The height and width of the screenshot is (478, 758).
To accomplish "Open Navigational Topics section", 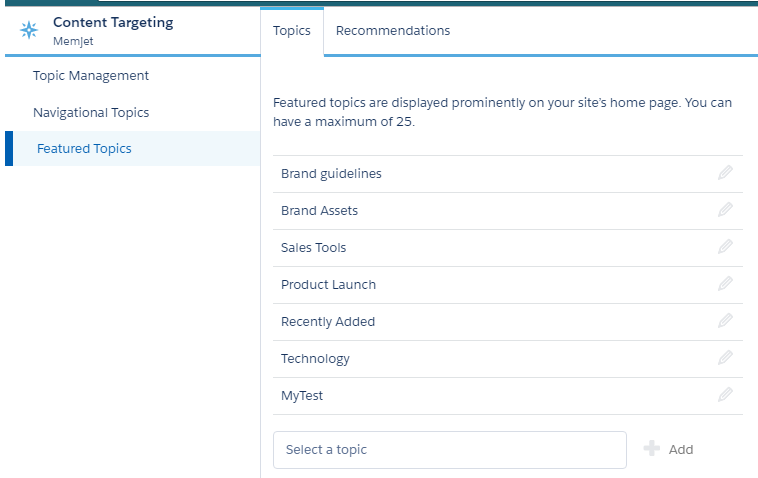I will 91,113.
